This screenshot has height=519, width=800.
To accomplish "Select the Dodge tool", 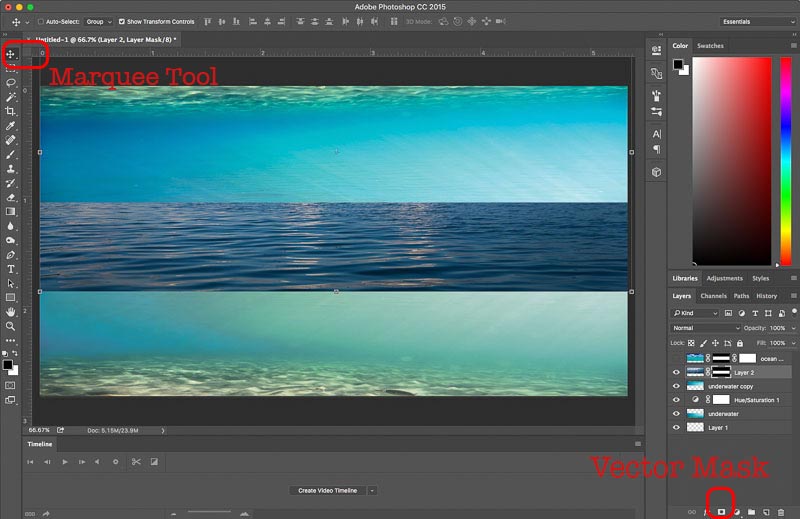I will tap(10, 240).
